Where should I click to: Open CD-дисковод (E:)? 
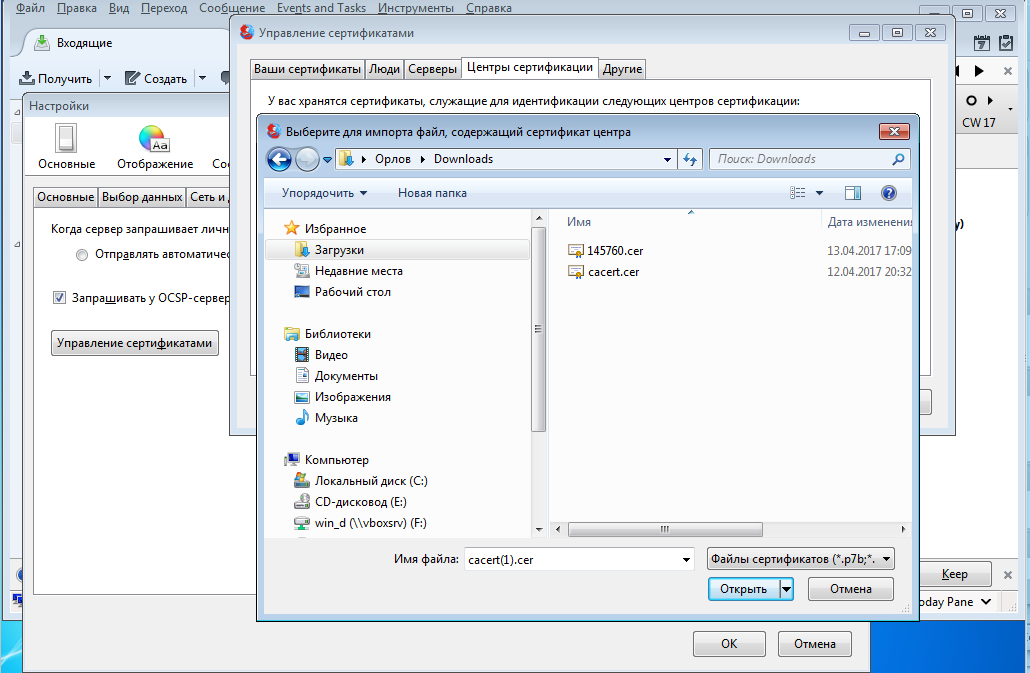click(351, 502)
